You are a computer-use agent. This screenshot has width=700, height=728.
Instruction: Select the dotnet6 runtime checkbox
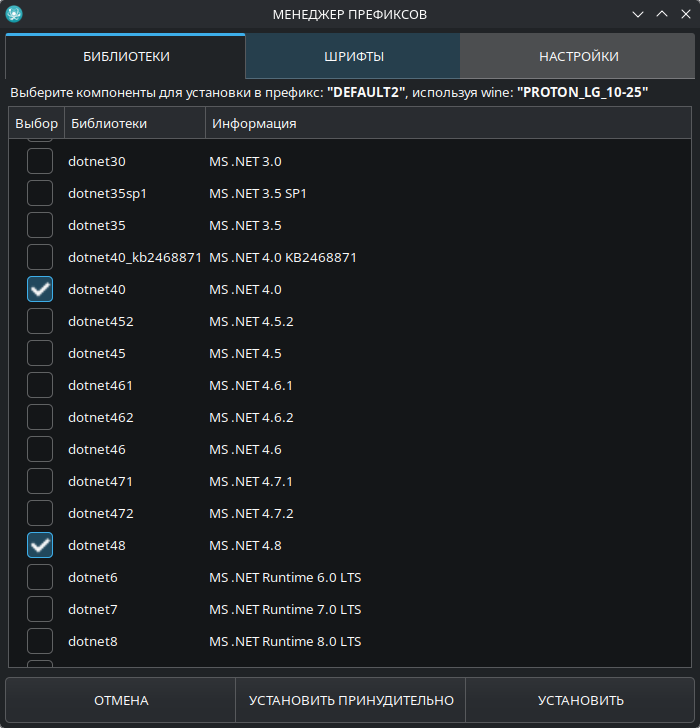click(40, 577)
